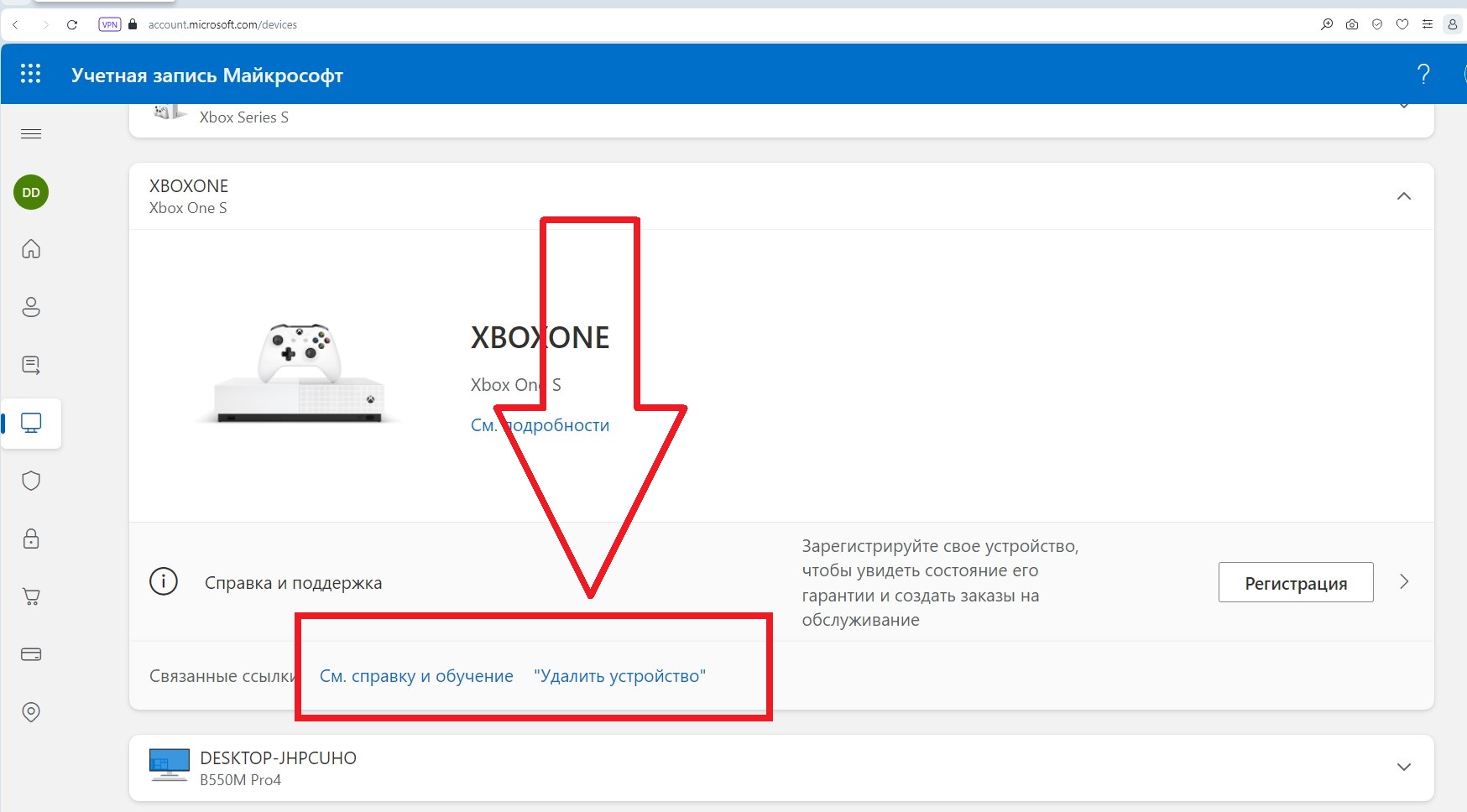This screenshot has width=1467, height=812.
Task: Open the shopping cart icon in sidebar
Action: (x=31, y=596)
